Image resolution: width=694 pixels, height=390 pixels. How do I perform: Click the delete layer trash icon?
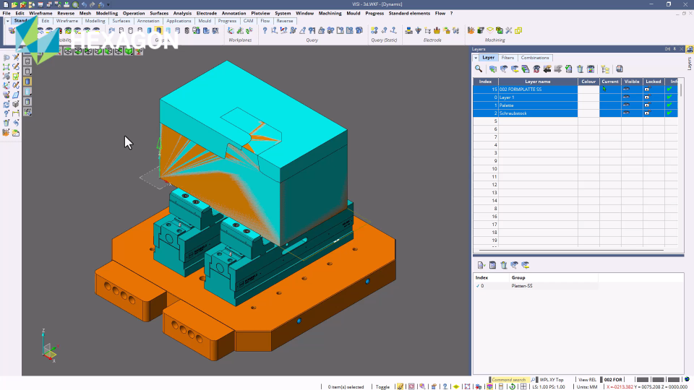(580, 69)
